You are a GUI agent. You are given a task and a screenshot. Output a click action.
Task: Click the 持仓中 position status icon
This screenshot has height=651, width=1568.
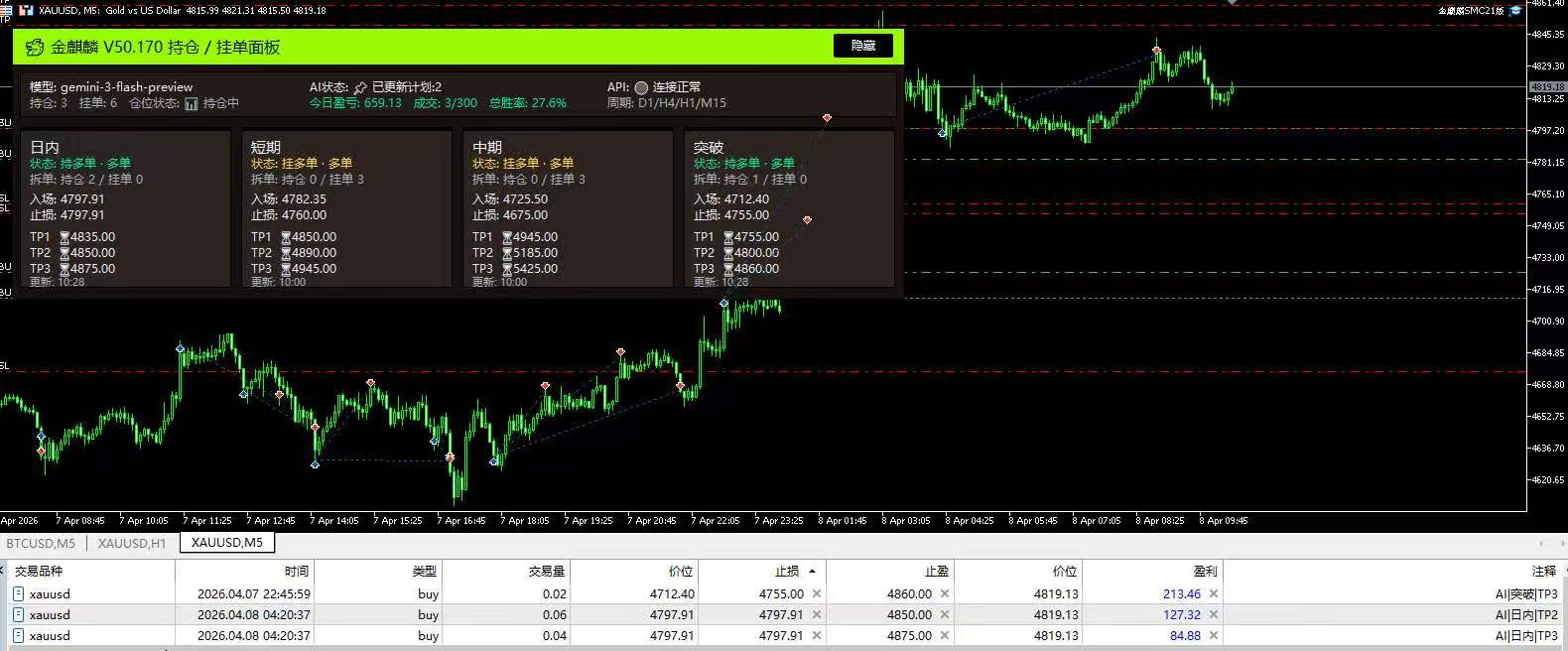[x=192, y=103]
